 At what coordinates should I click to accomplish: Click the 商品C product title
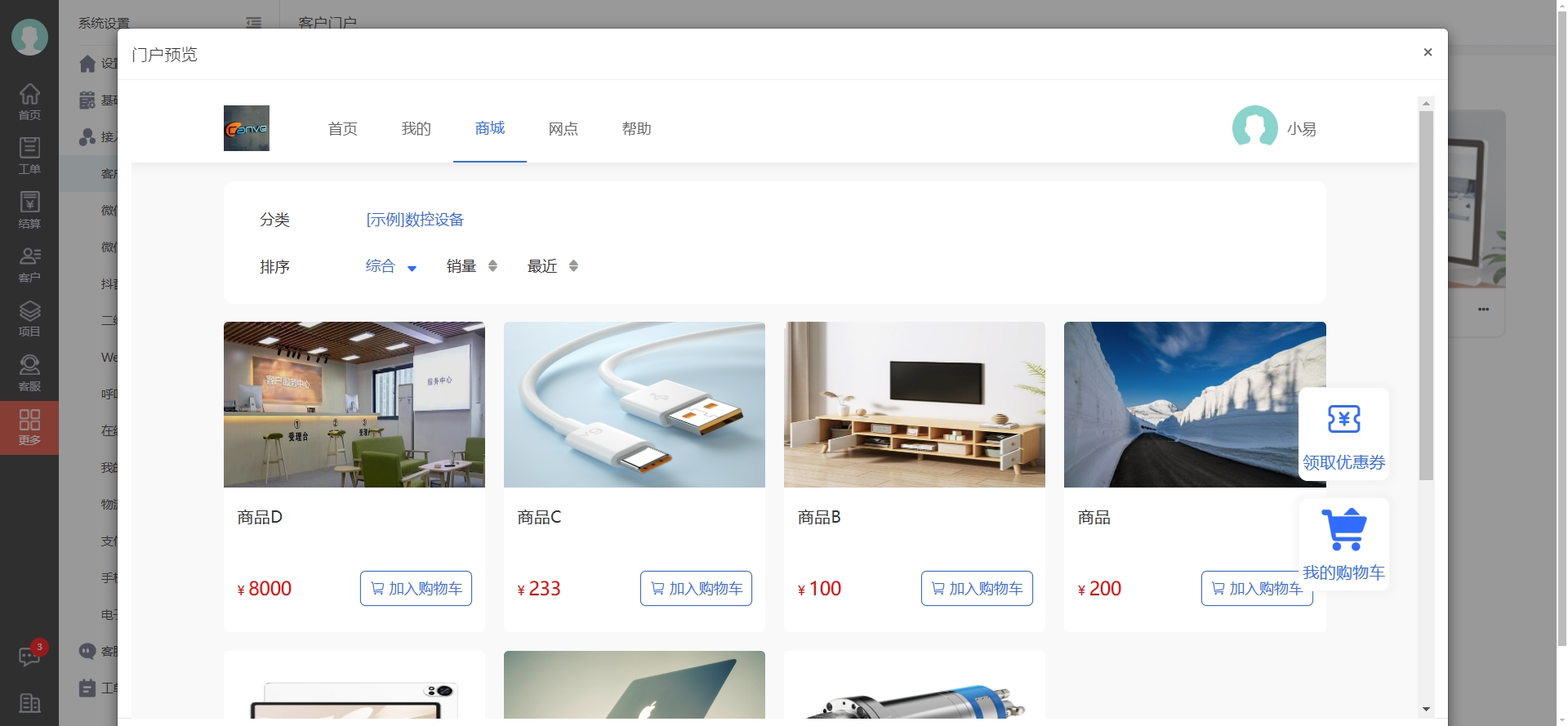click(539, 518)
